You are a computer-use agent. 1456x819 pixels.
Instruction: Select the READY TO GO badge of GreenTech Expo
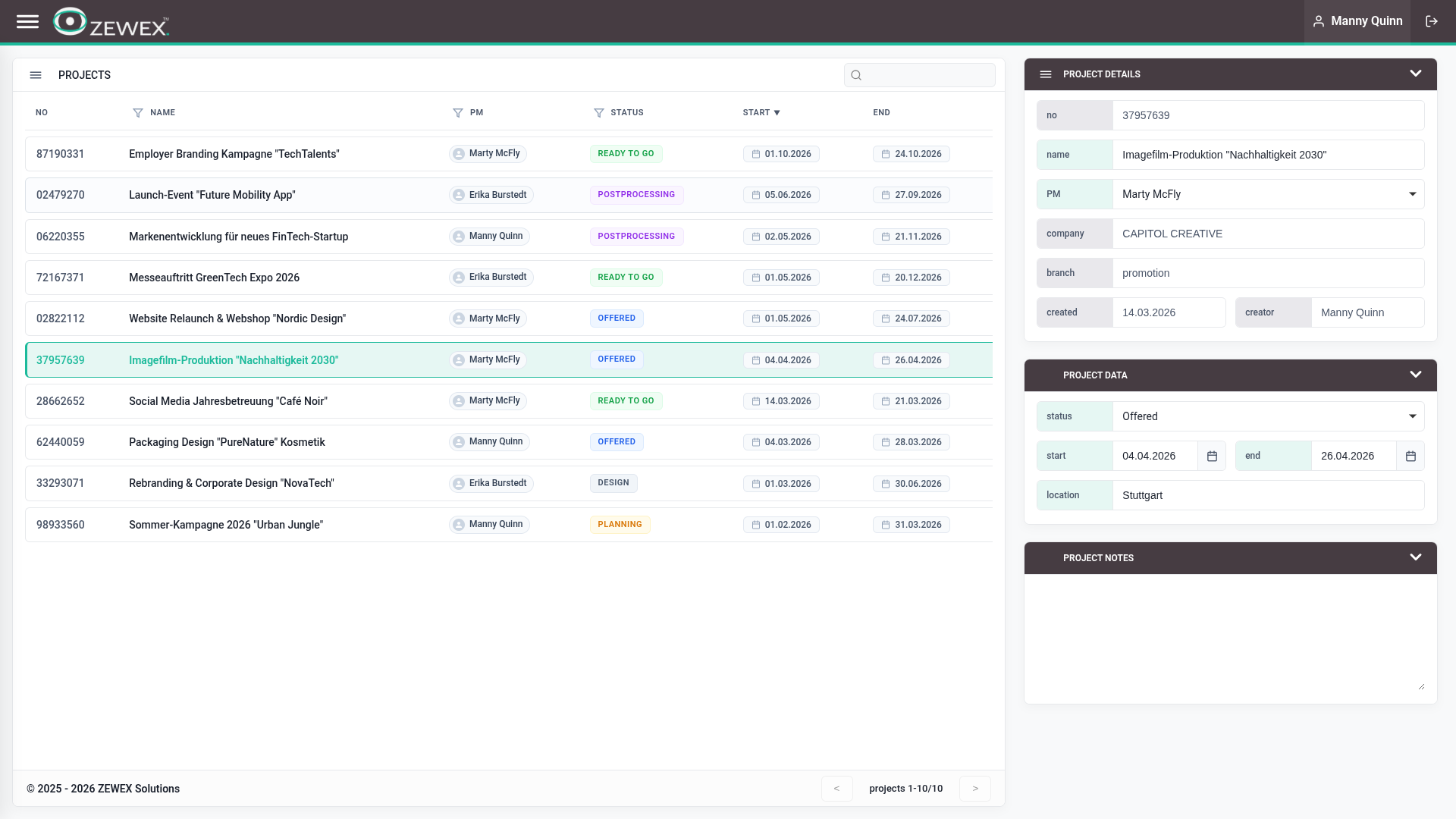[x=626, y=277]
